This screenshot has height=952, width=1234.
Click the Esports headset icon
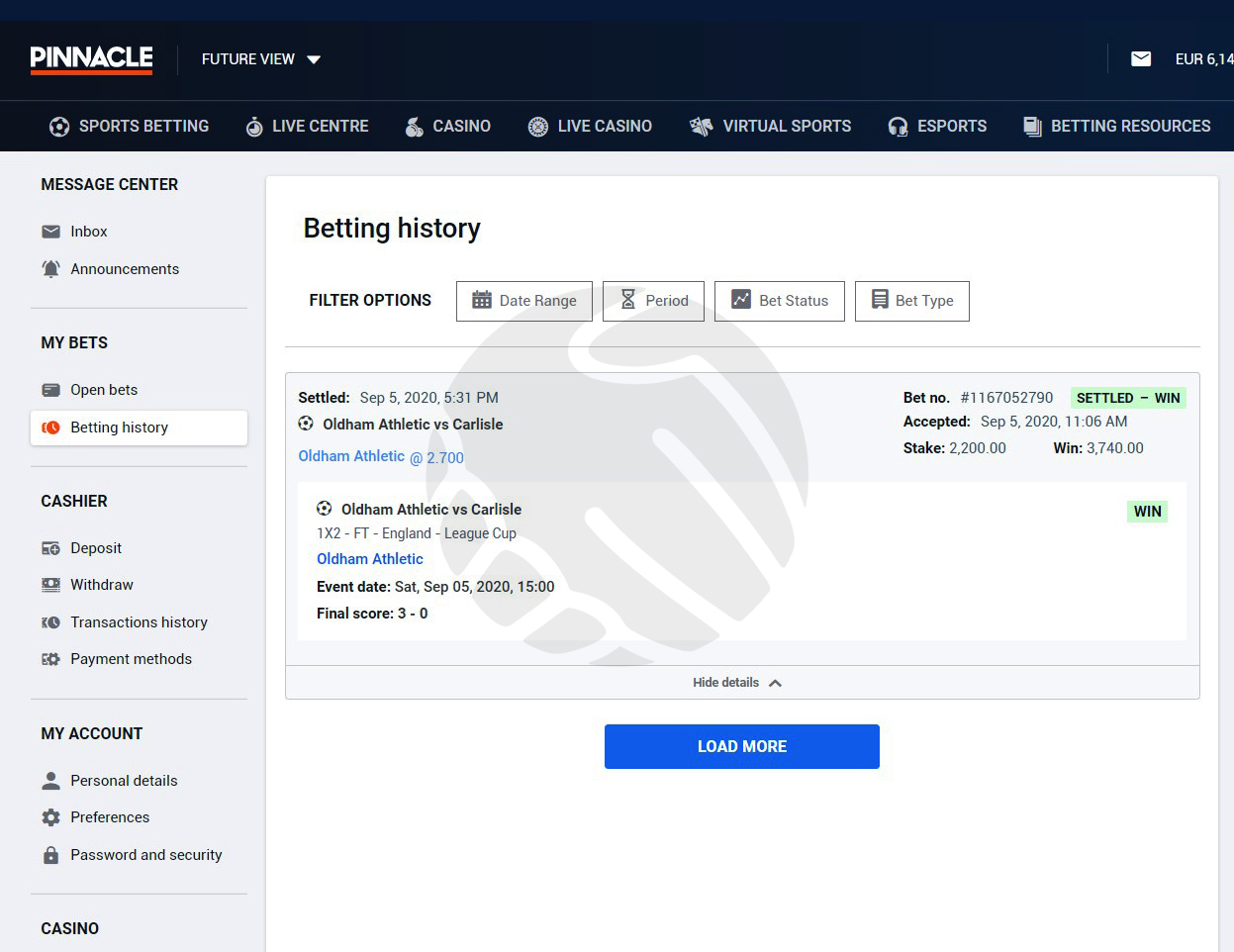pyautogui.click(x=898, y=127)
